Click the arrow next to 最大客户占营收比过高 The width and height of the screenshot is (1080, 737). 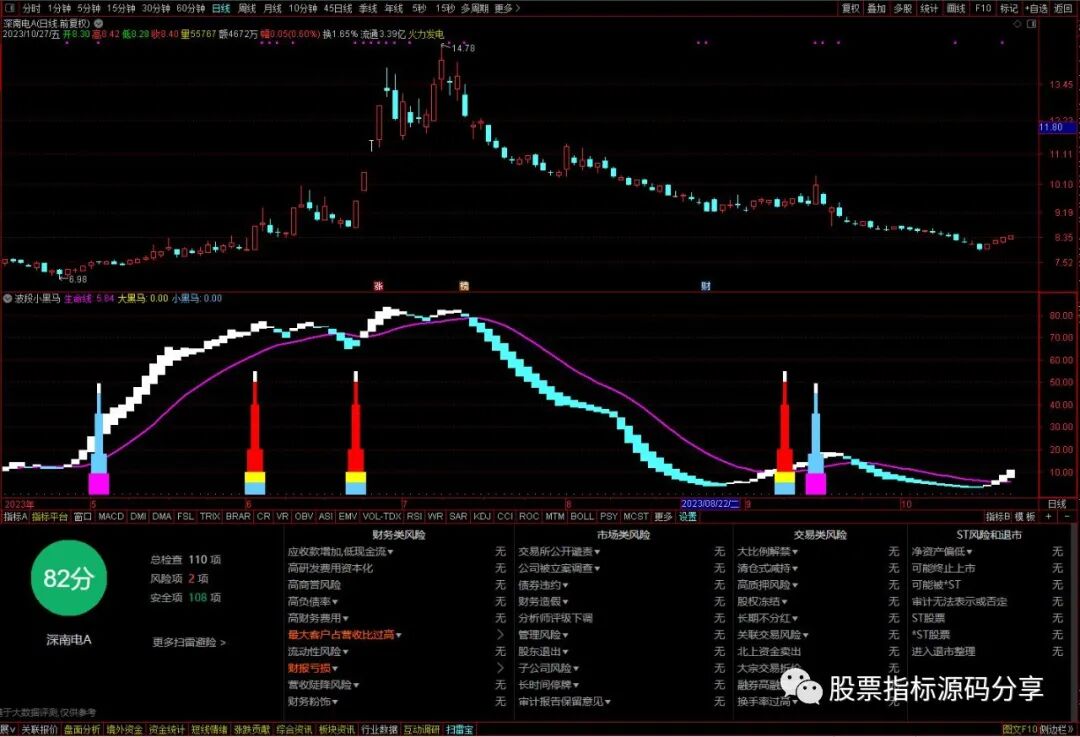click(x=501, y=634)
